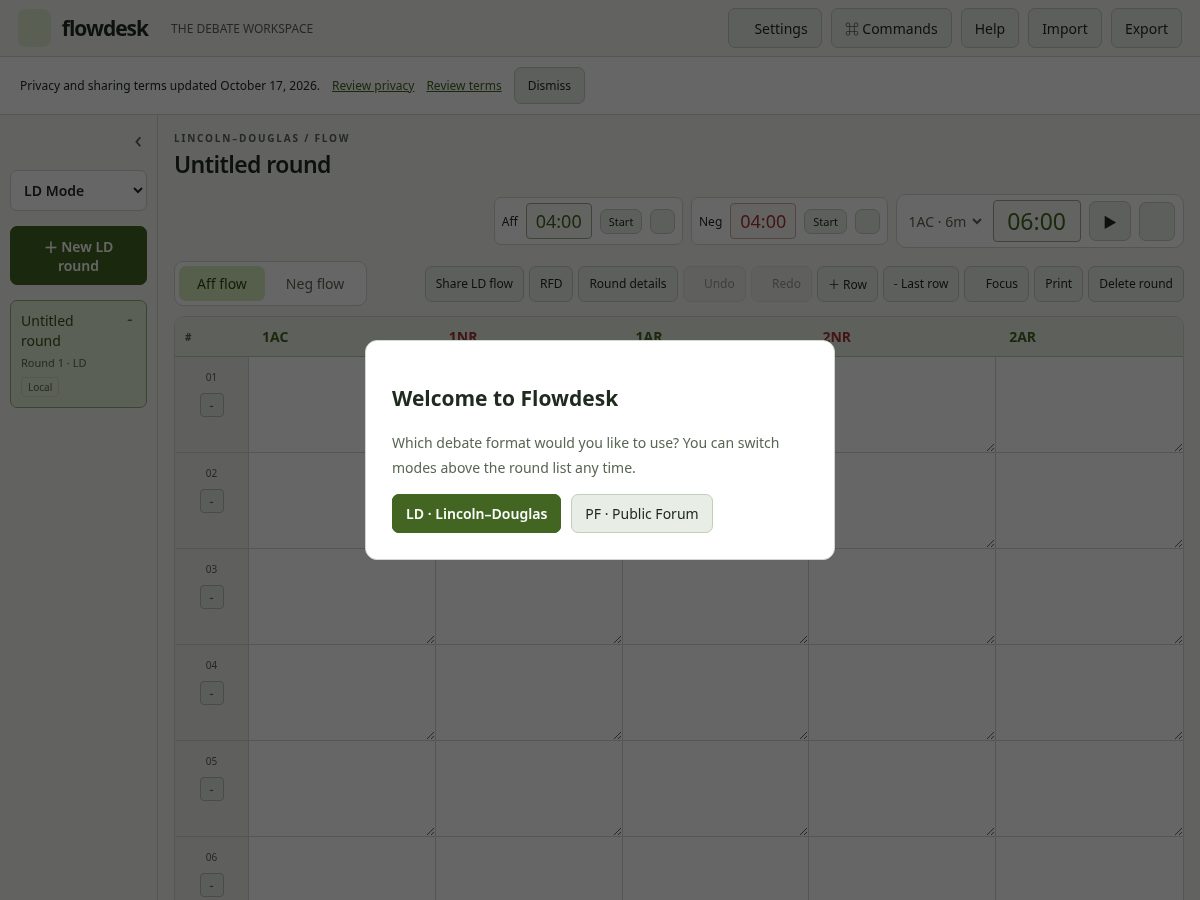The width and height of the screenshot is (1200, 900).
Task: Open the Review terms link
Action: 464,86
